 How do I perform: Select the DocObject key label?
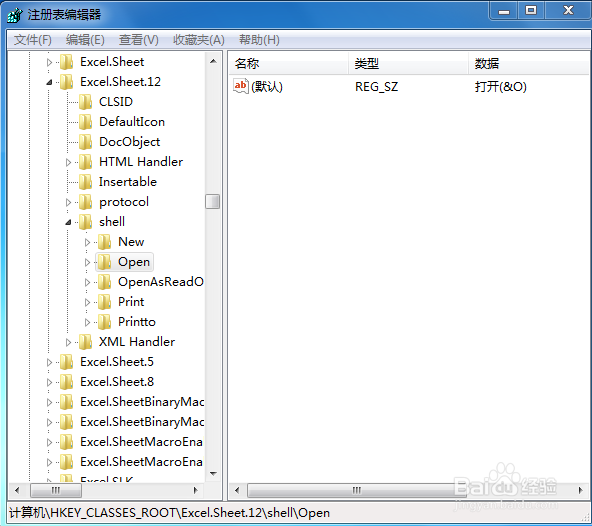[130, 142]
